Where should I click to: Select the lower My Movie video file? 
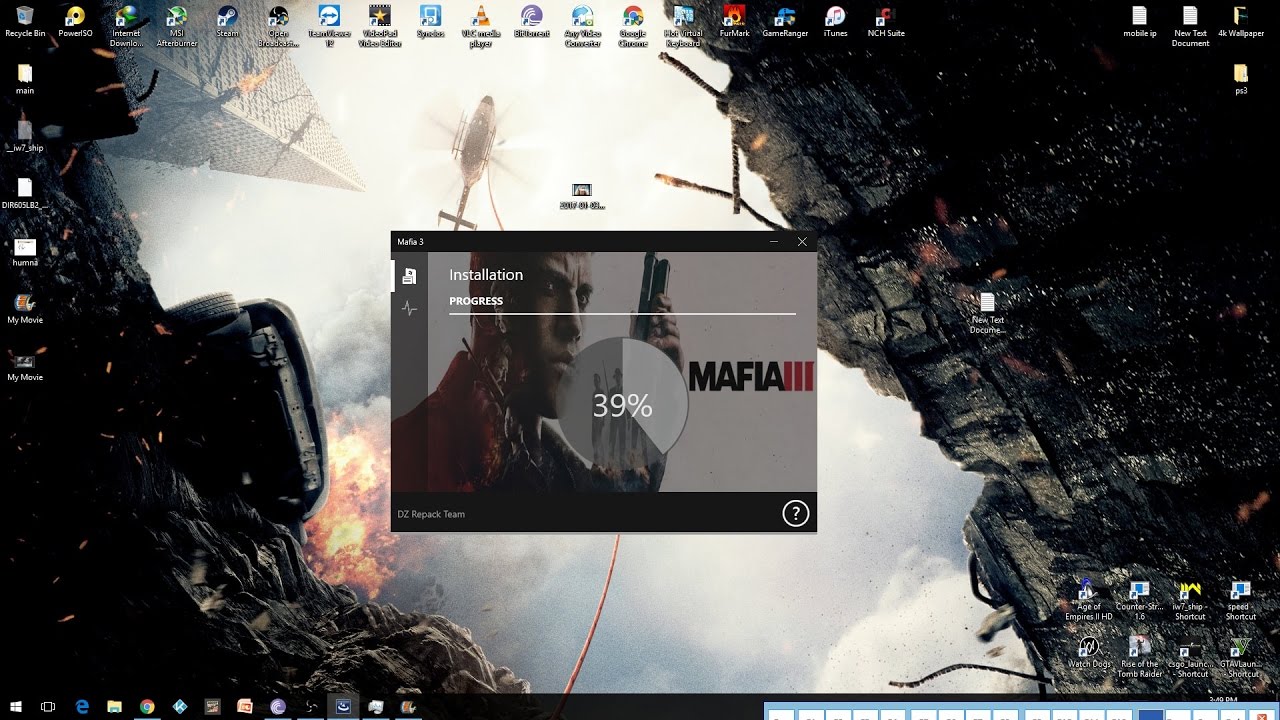[x=25, y=366]
